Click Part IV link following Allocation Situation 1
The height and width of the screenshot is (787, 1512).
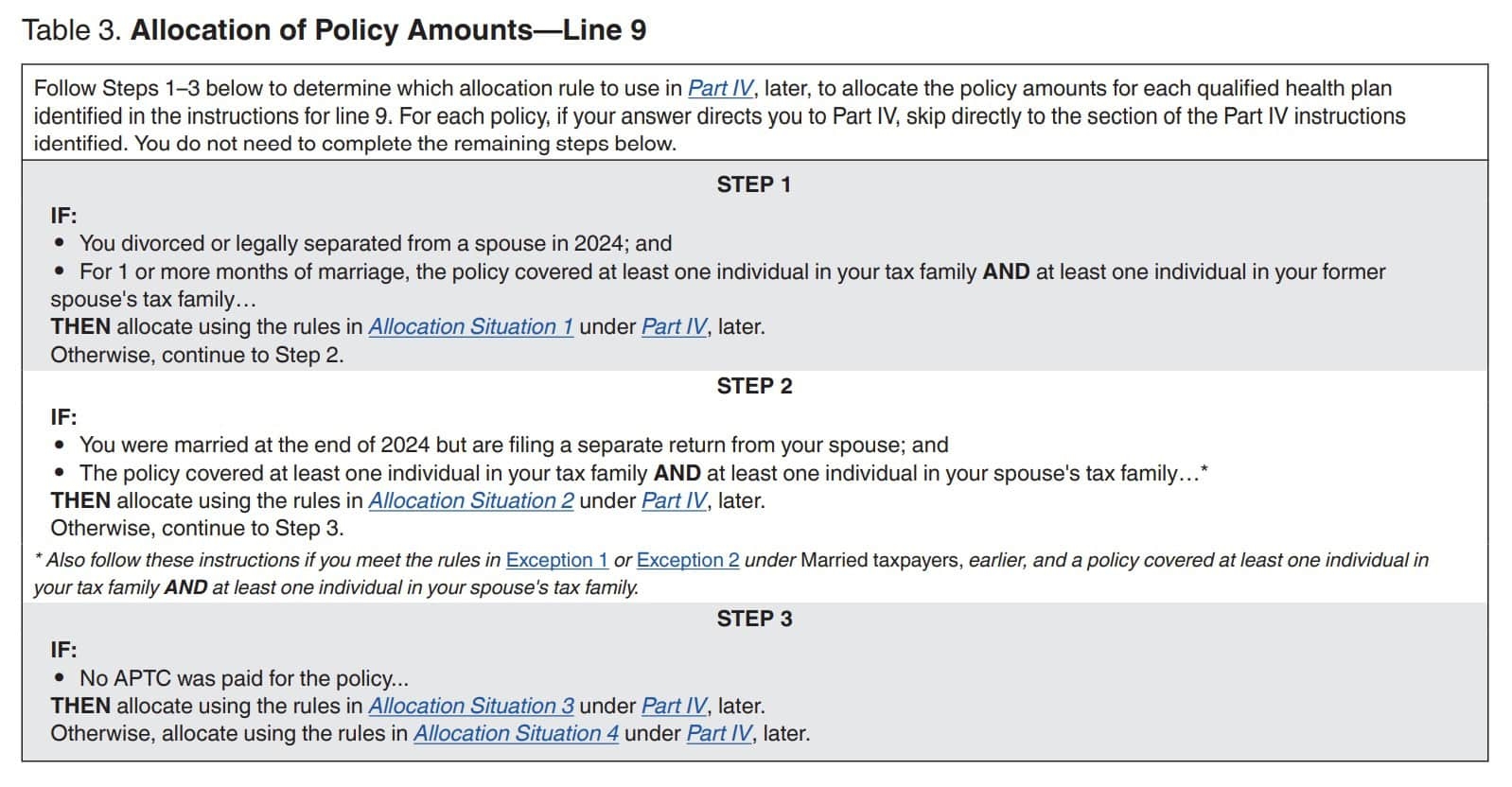pos(674,327)
